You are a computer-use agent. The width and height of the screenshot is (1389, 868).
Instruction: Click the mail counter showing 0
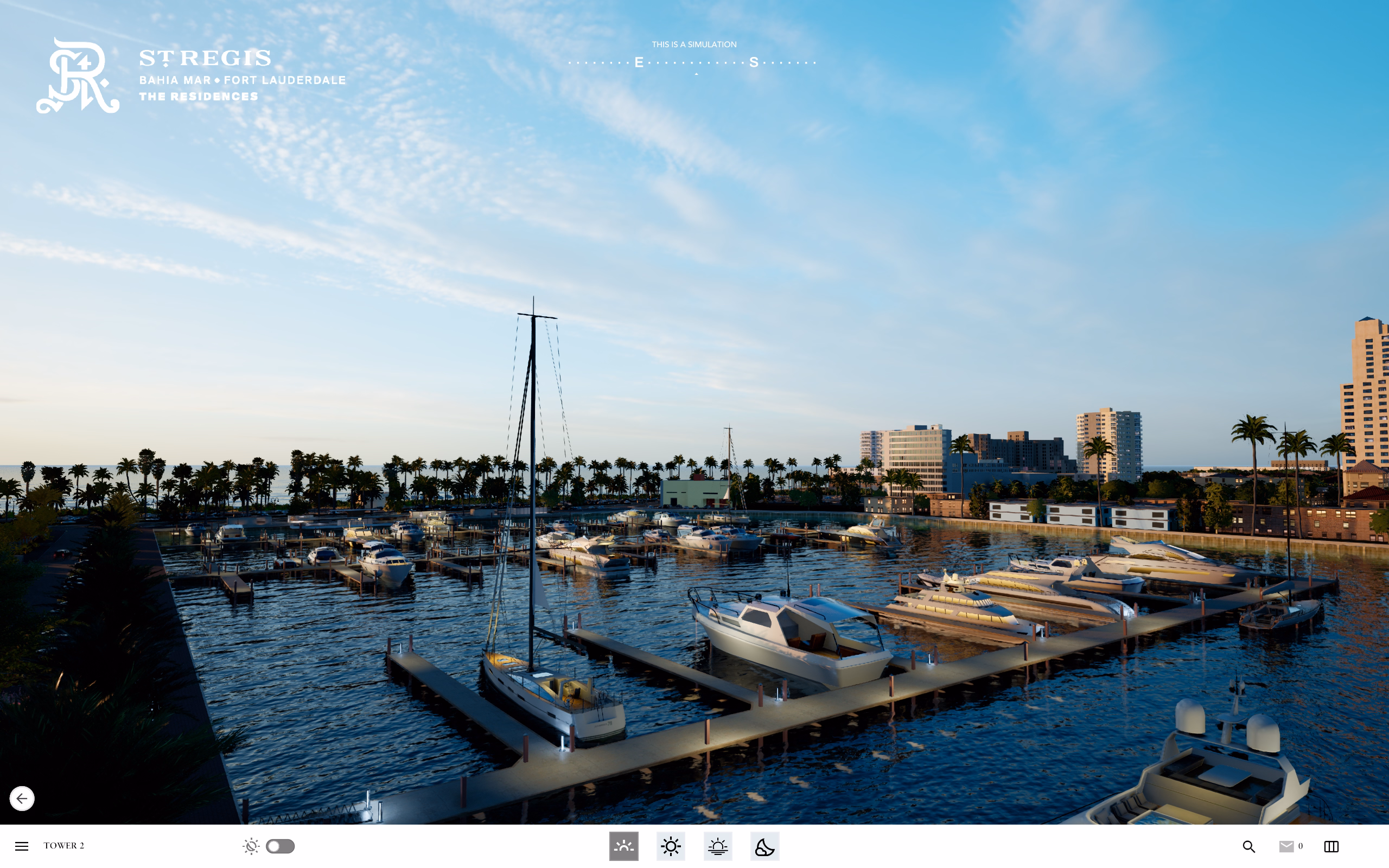(x=1300, y=846)
